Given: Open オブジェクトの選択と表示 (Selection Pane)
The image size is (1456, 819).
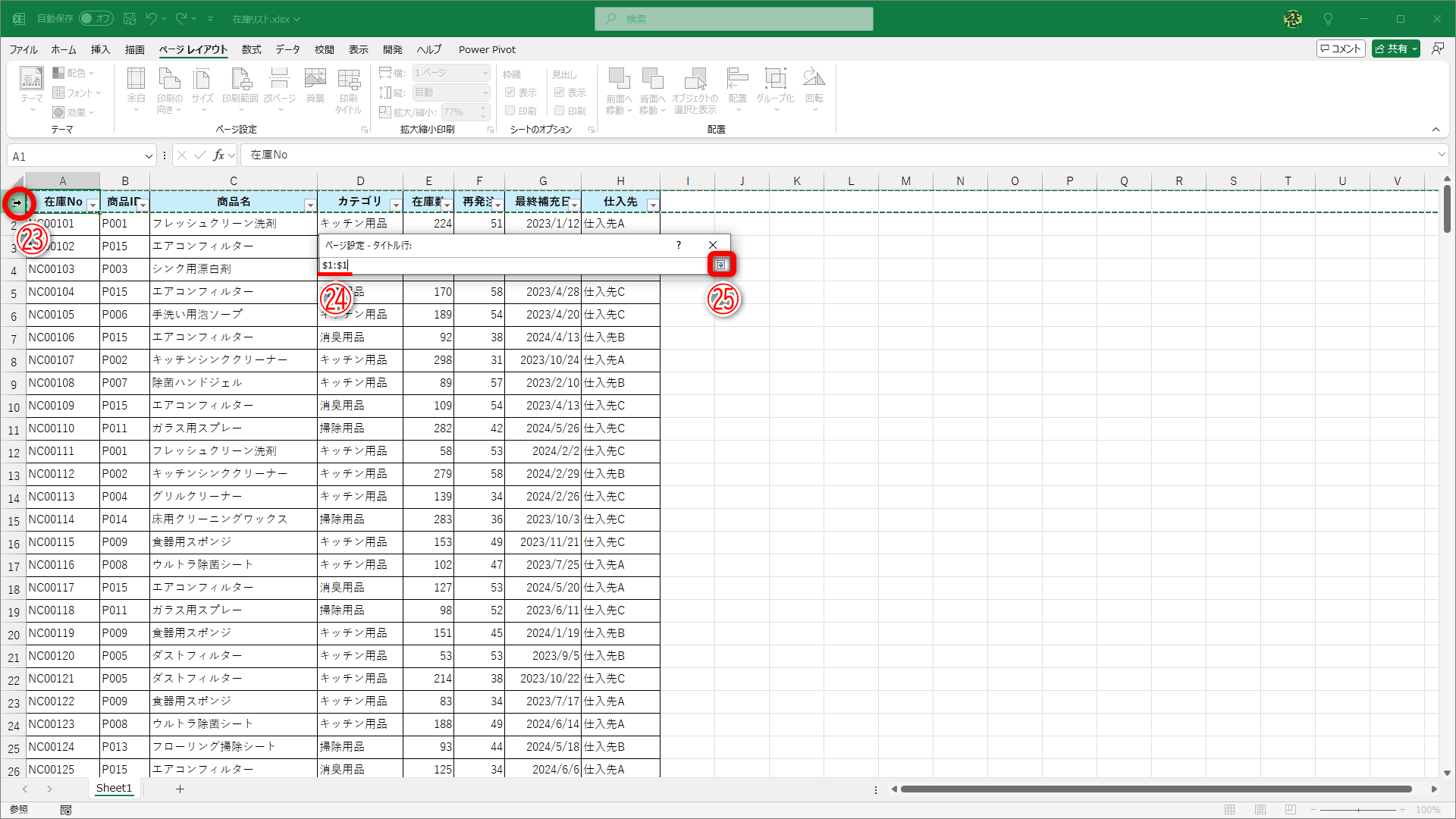Looking at the screenshot, I should 695,89.
